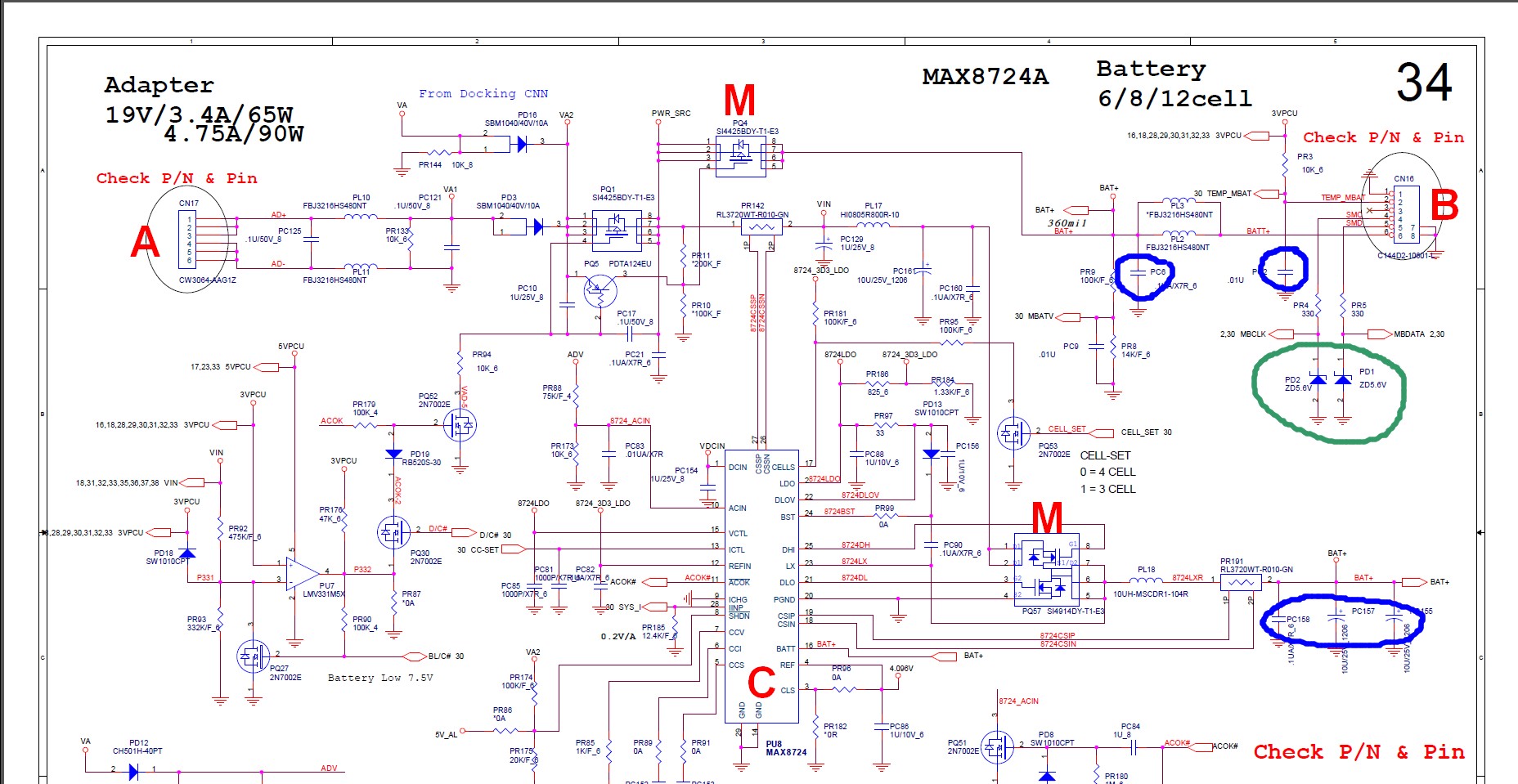This screenshot has height=784, width=1518.
Task: Select the PR191 sense resistor symbol
Action: point(1241,582)
